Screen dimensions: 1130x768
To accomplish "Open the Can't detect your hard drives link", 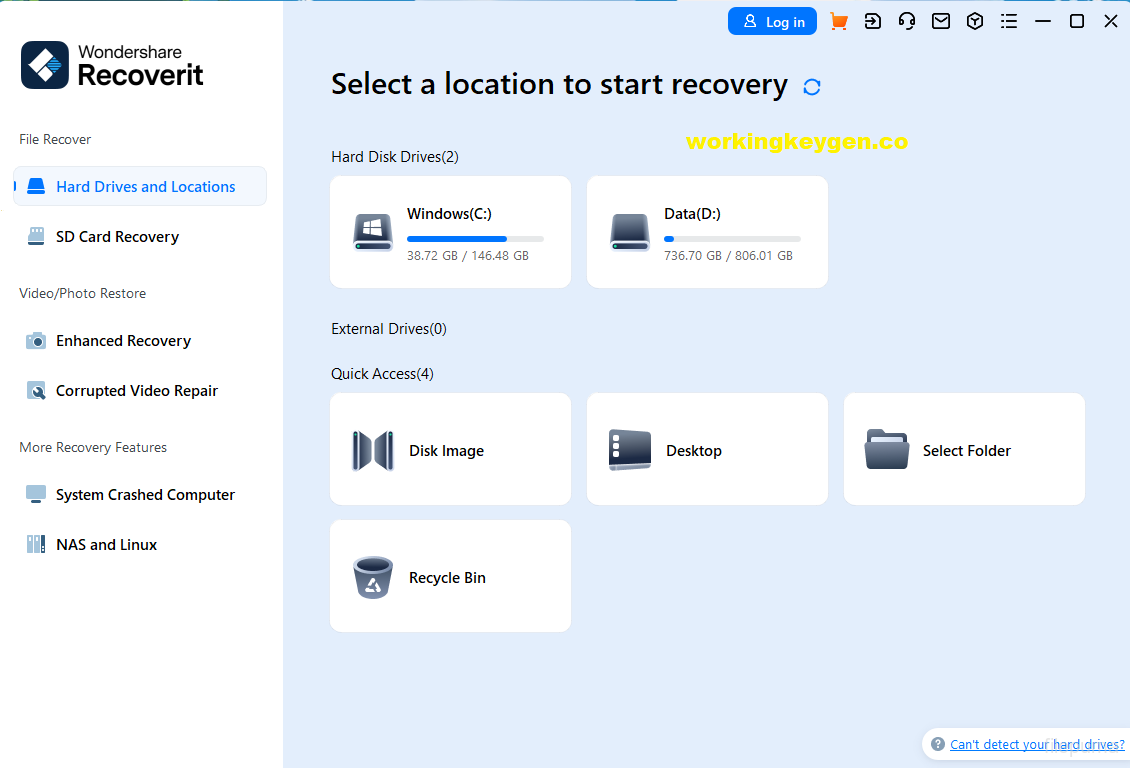I will [x=1036, y=744].
